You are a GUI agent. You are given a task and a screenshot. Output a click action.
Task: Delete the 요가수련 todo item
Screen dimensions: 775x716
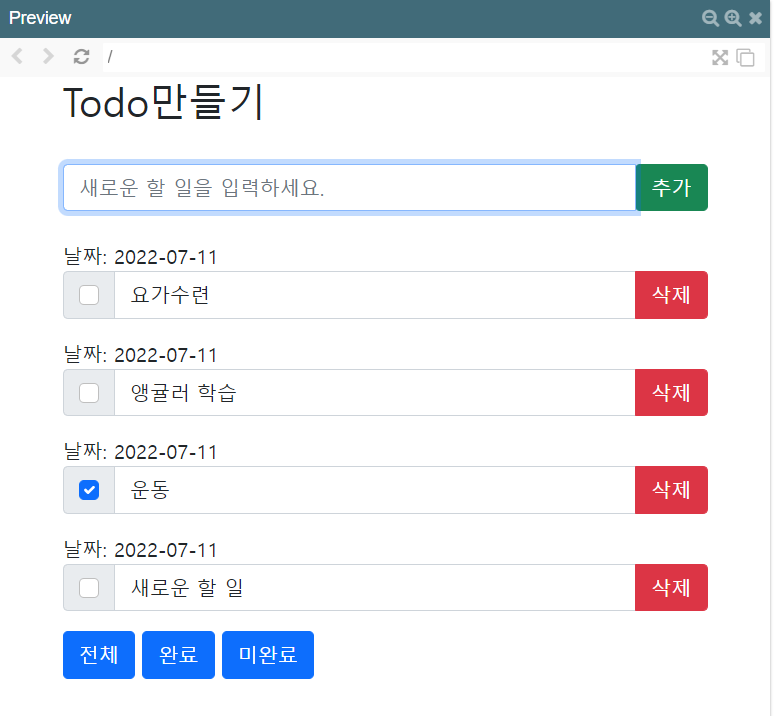pos(671,295)
